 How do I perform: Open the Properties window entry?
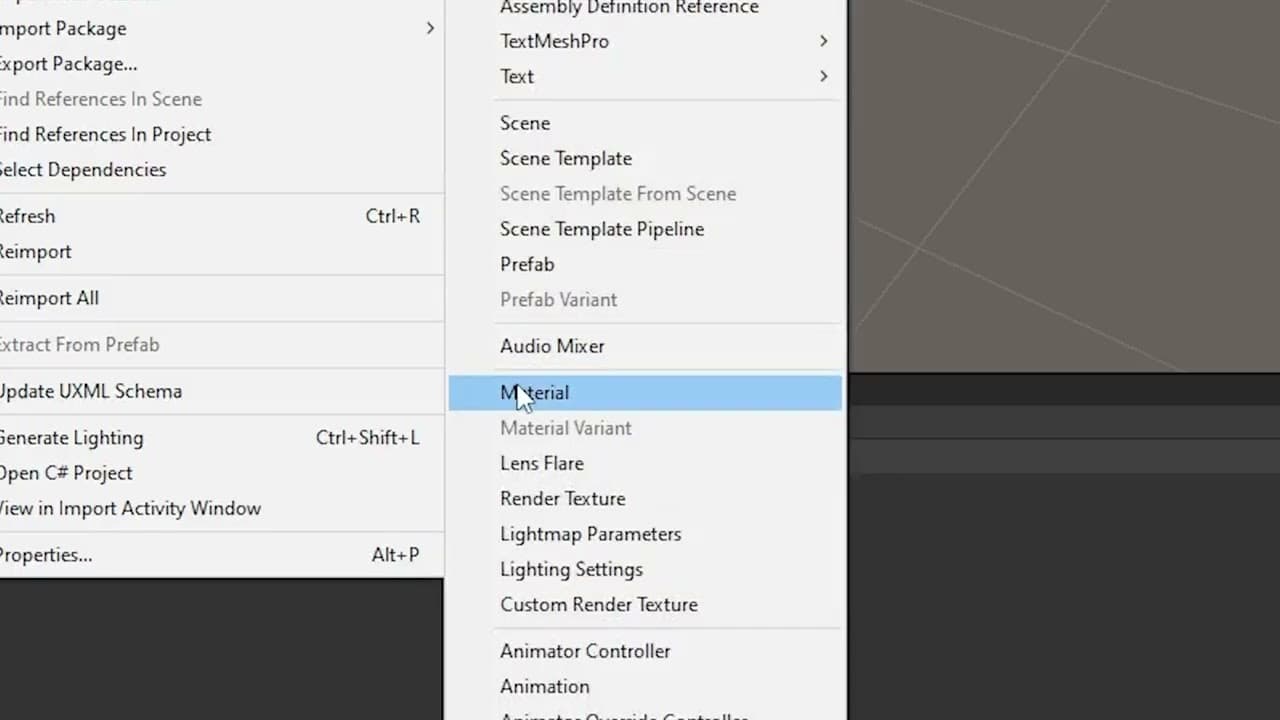tap(46, 555)
